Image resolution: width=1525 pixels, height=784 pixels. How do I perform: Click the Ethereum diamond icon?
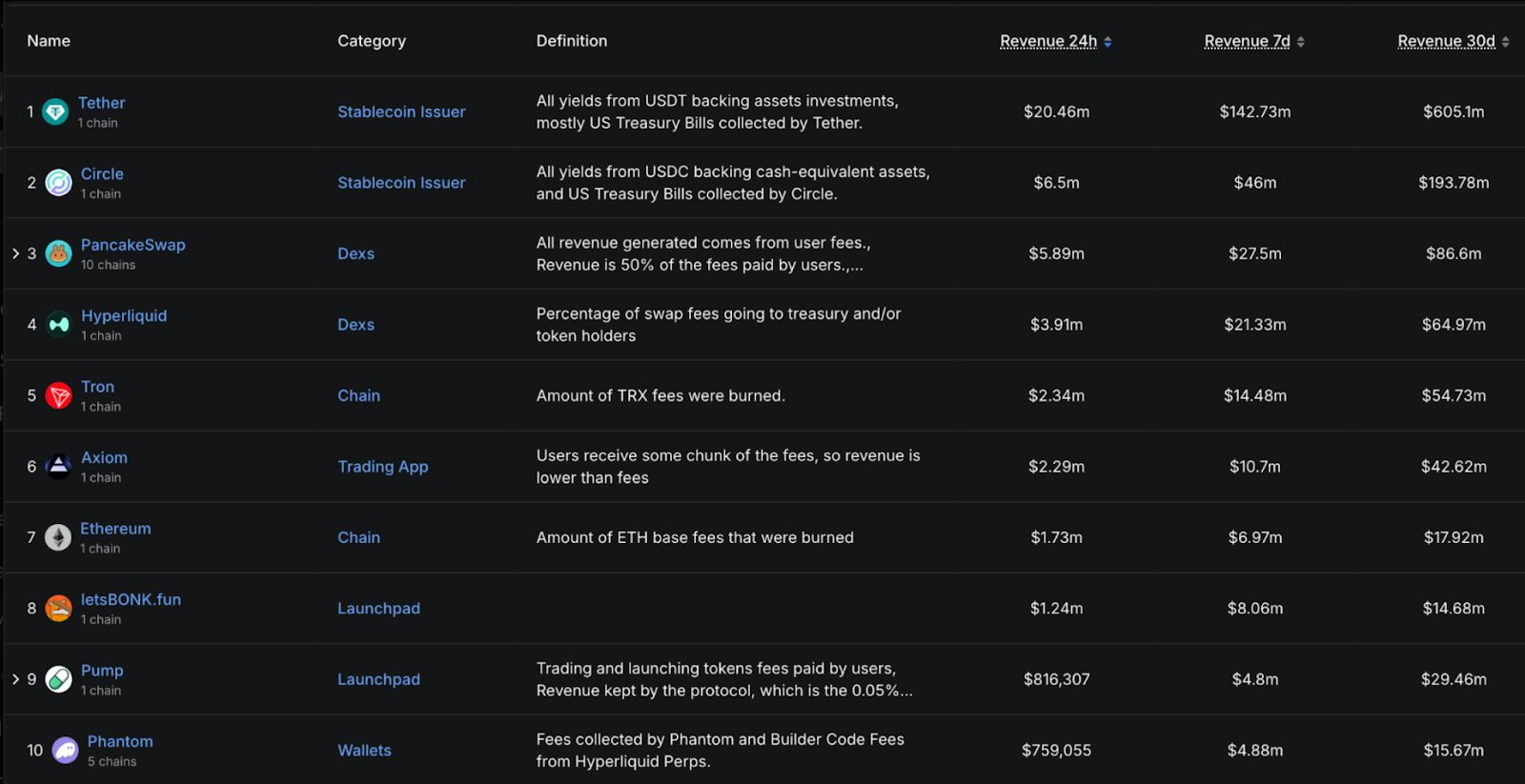[59, 538]
